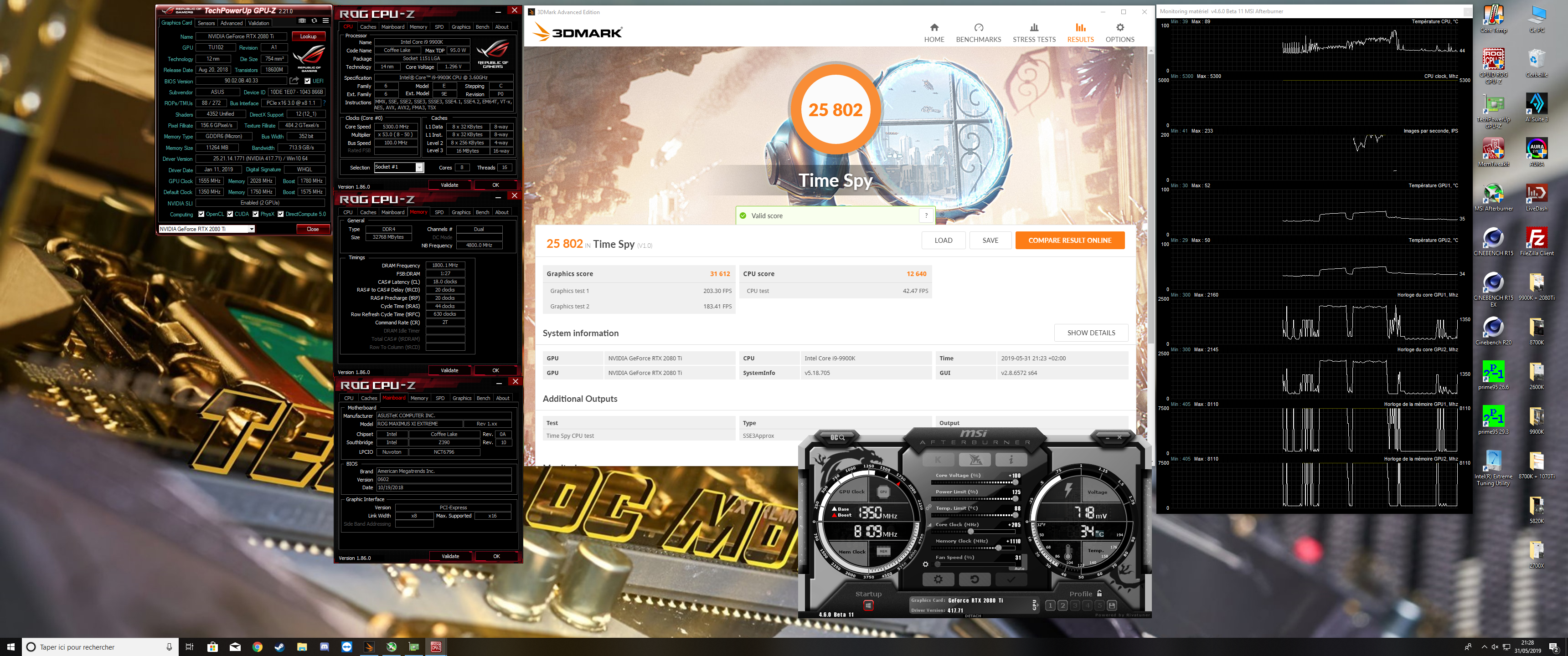Open Caches tab in the top CPU-Z window
1568x656 pixels.
coord(368,27)
